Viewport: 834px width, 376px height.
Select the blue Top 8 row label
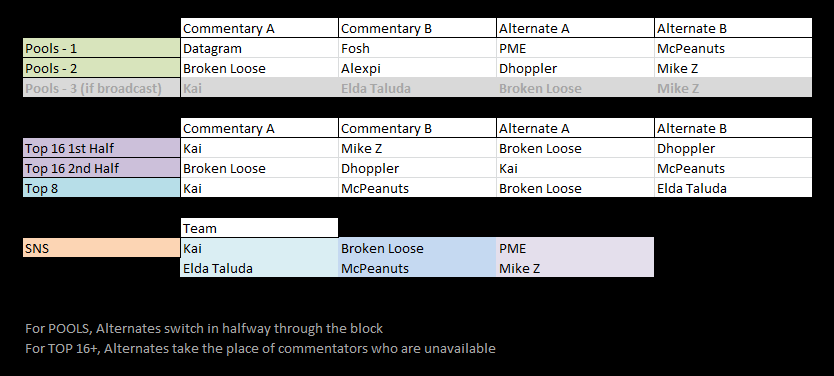(102, 188)
